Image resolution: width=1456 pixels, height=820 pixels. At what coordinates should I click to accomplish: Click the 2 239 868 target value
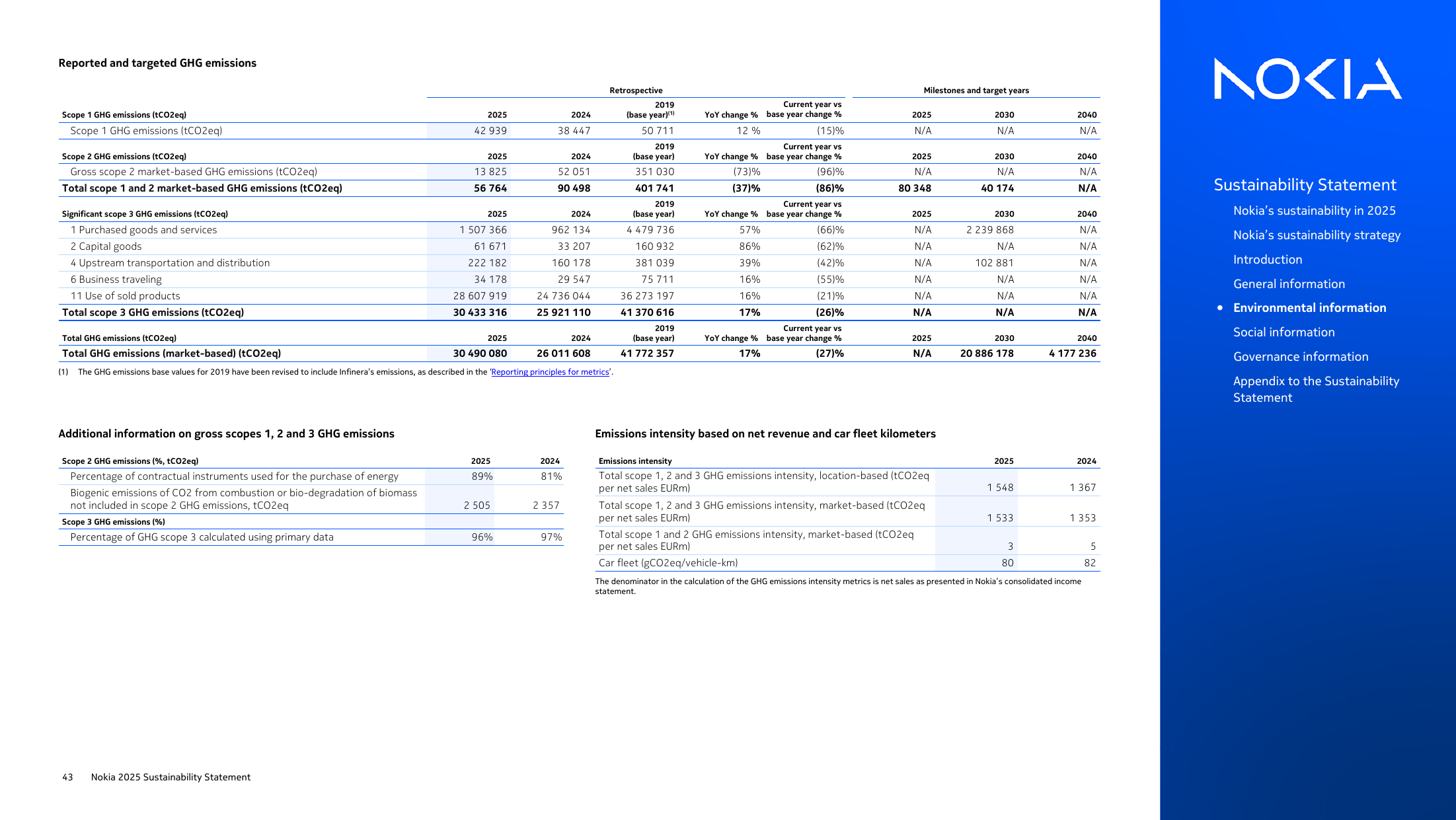[989, 230]
